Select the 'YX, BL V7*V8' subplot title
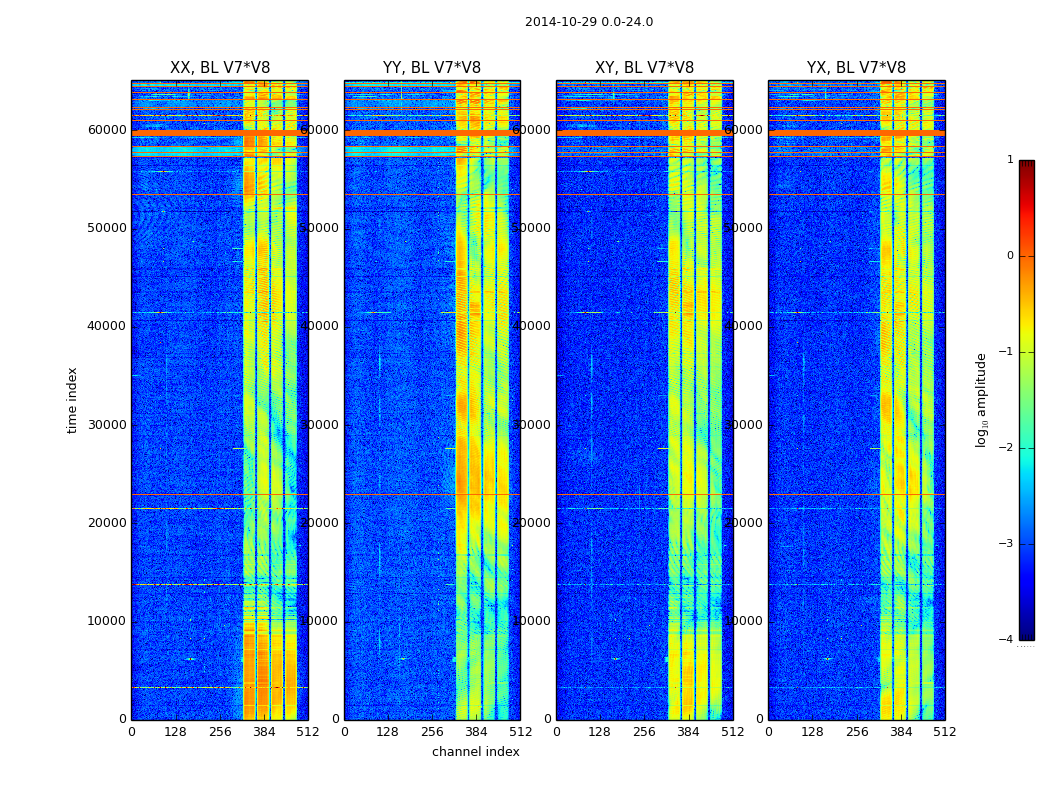1050x800 pixels. tap(856, 68)
